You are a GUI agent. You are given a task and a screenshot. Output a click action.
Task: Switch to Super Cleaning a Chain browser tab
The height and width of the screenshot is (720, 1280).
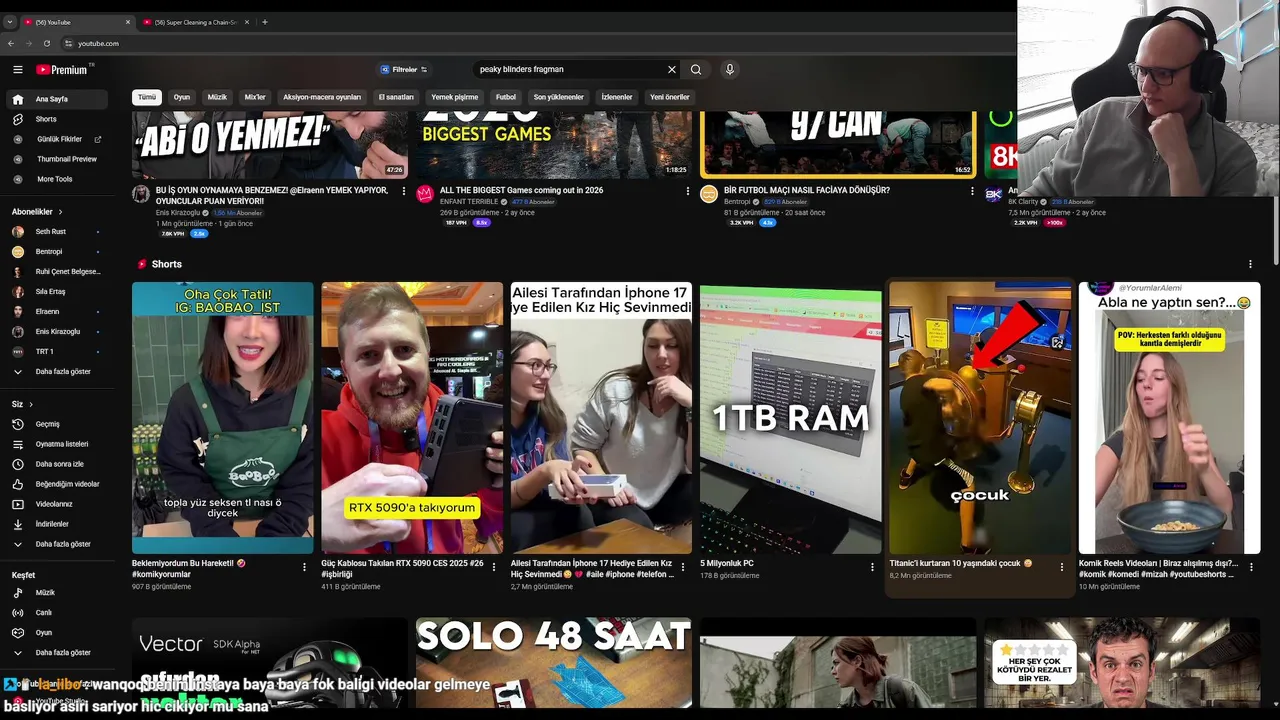point(195,22)
